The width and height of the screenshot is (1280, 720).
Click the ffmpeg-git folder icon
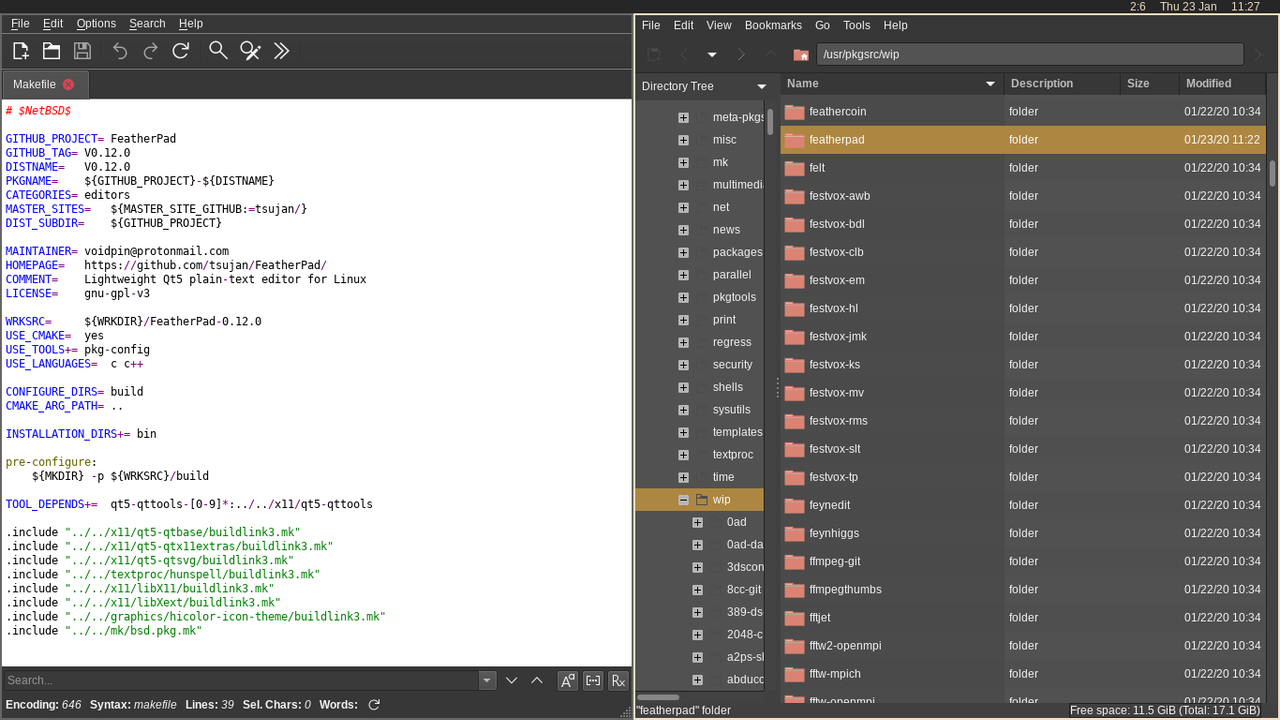click(794, 561)
